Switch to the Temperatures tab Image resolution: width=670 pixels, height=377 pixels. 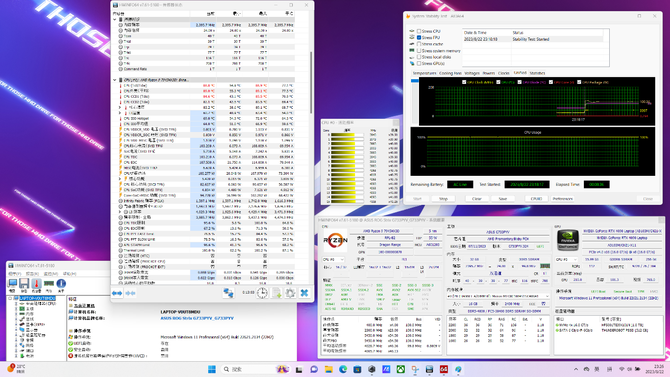[424, 73]
